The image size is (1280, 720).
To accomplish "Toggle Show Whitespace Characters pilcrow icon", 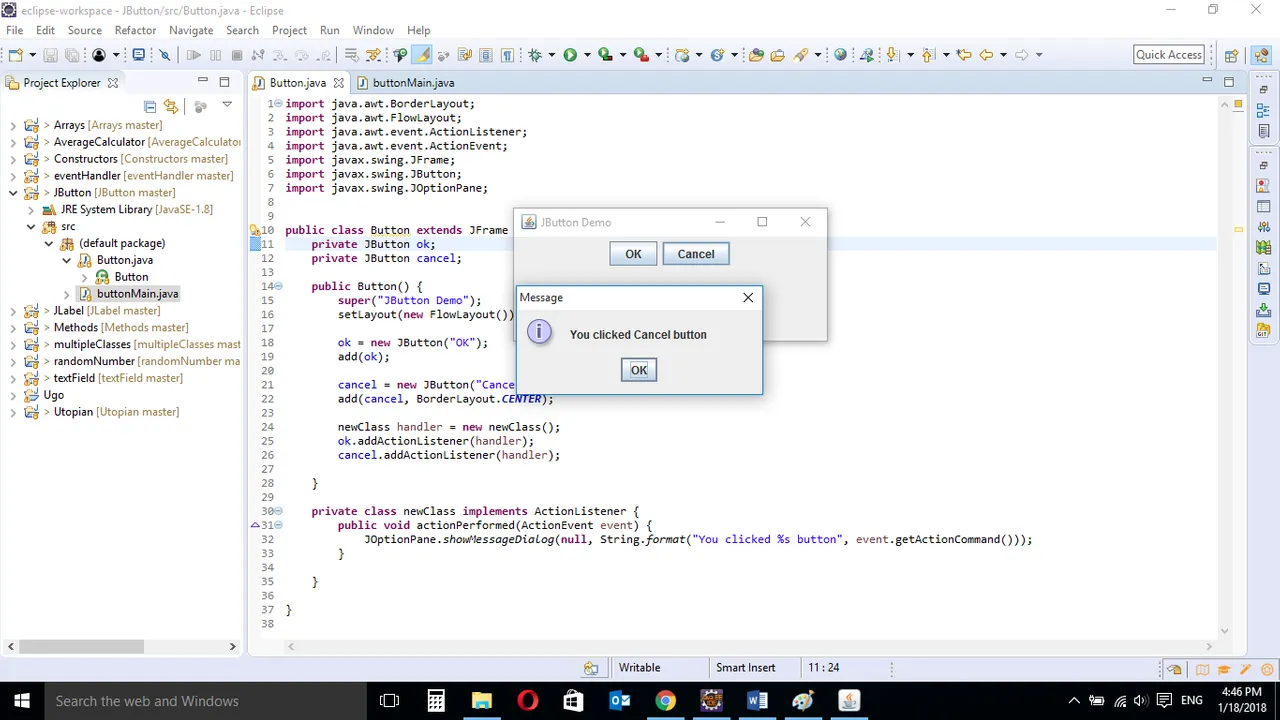I will [x=507, y=55].
